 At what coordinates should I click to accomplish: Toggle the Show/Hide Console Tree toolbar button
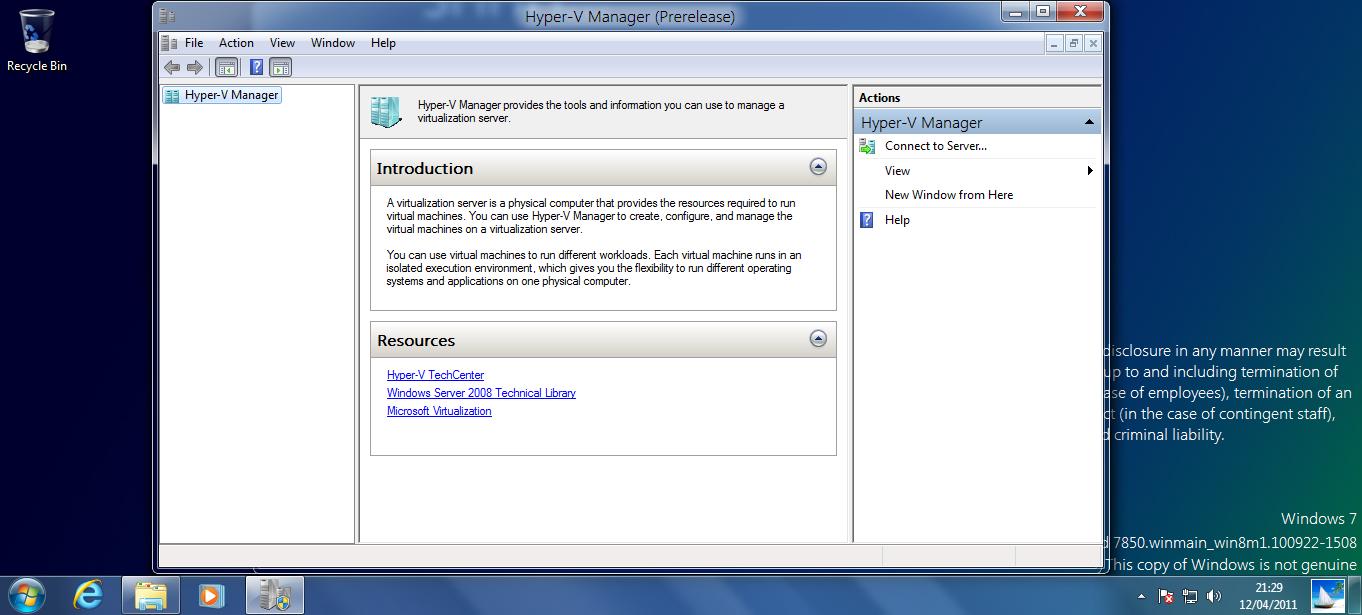(x=227, y=67)
